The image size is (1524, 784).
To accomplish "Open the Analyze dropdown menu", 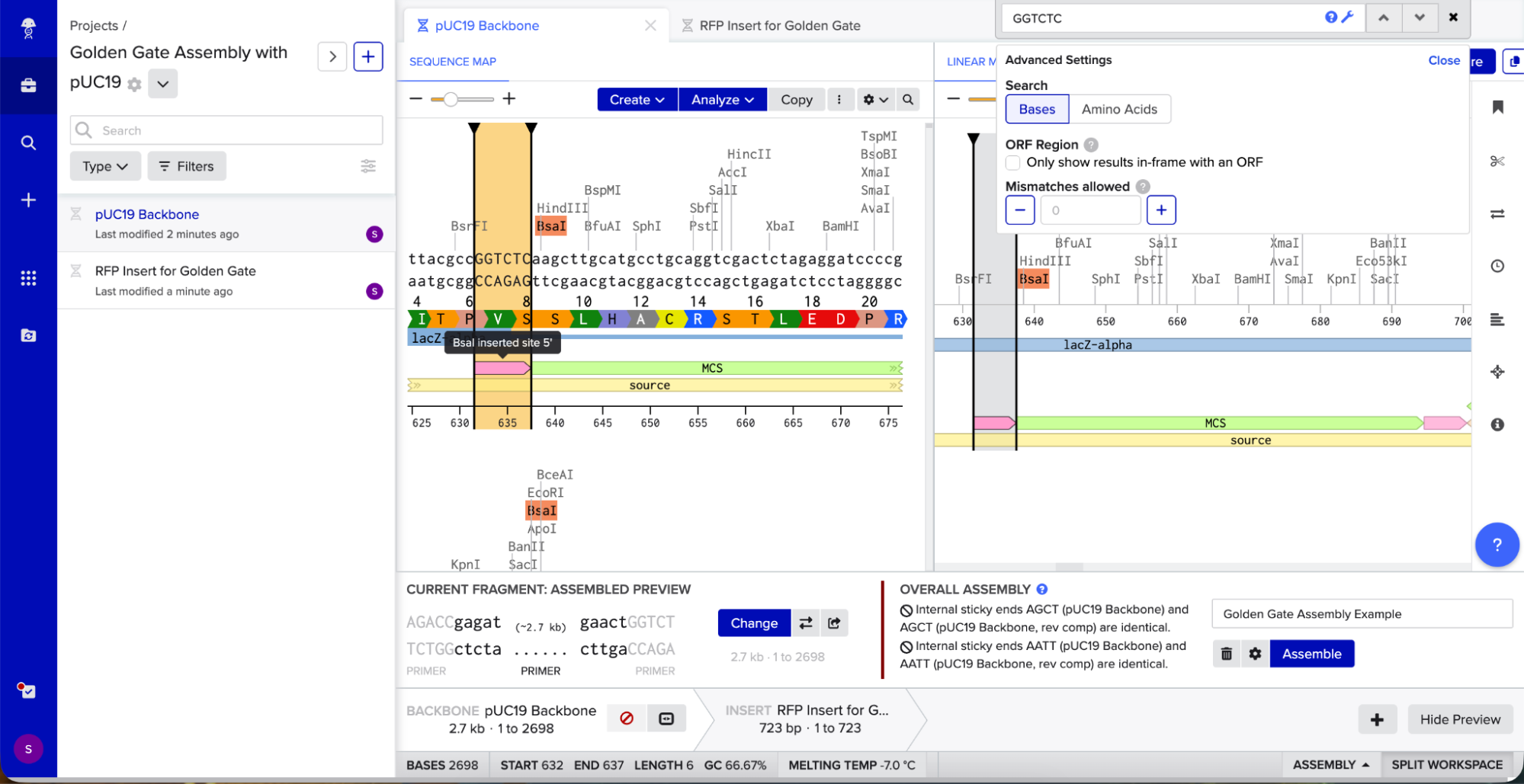I will (722, 99).
